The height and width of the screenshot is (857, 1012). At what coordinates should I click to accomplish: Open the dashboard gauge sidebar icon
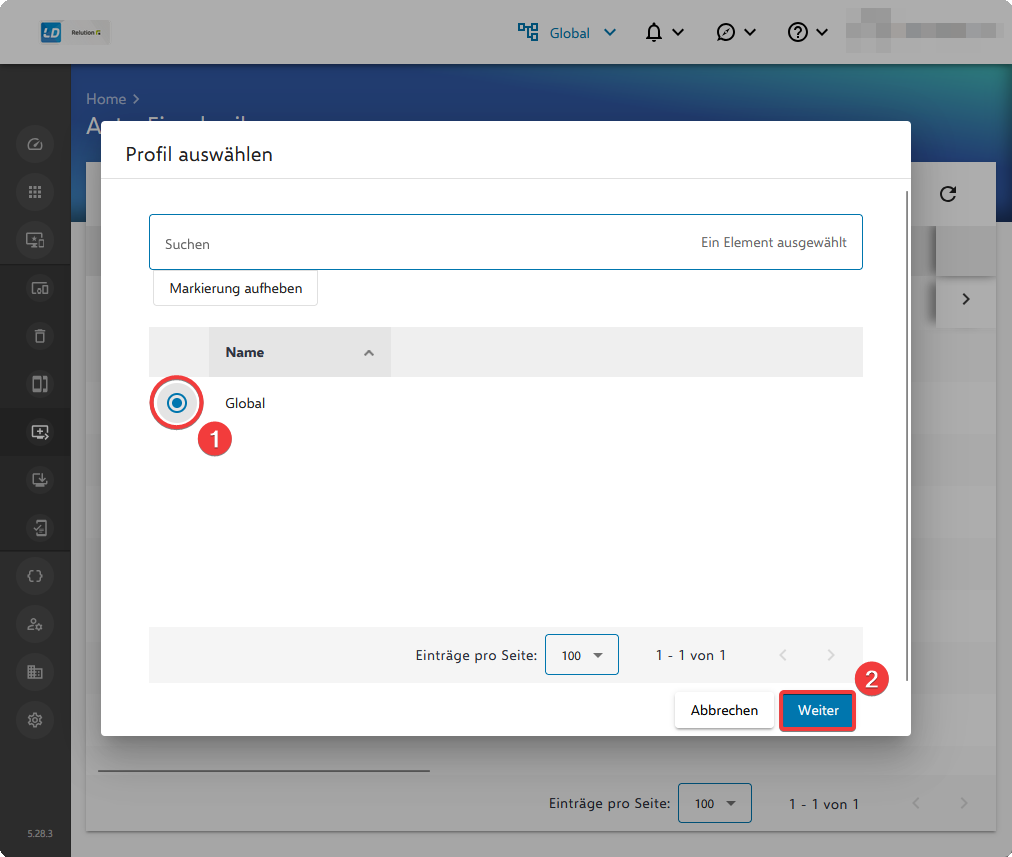tap(35, 144)
